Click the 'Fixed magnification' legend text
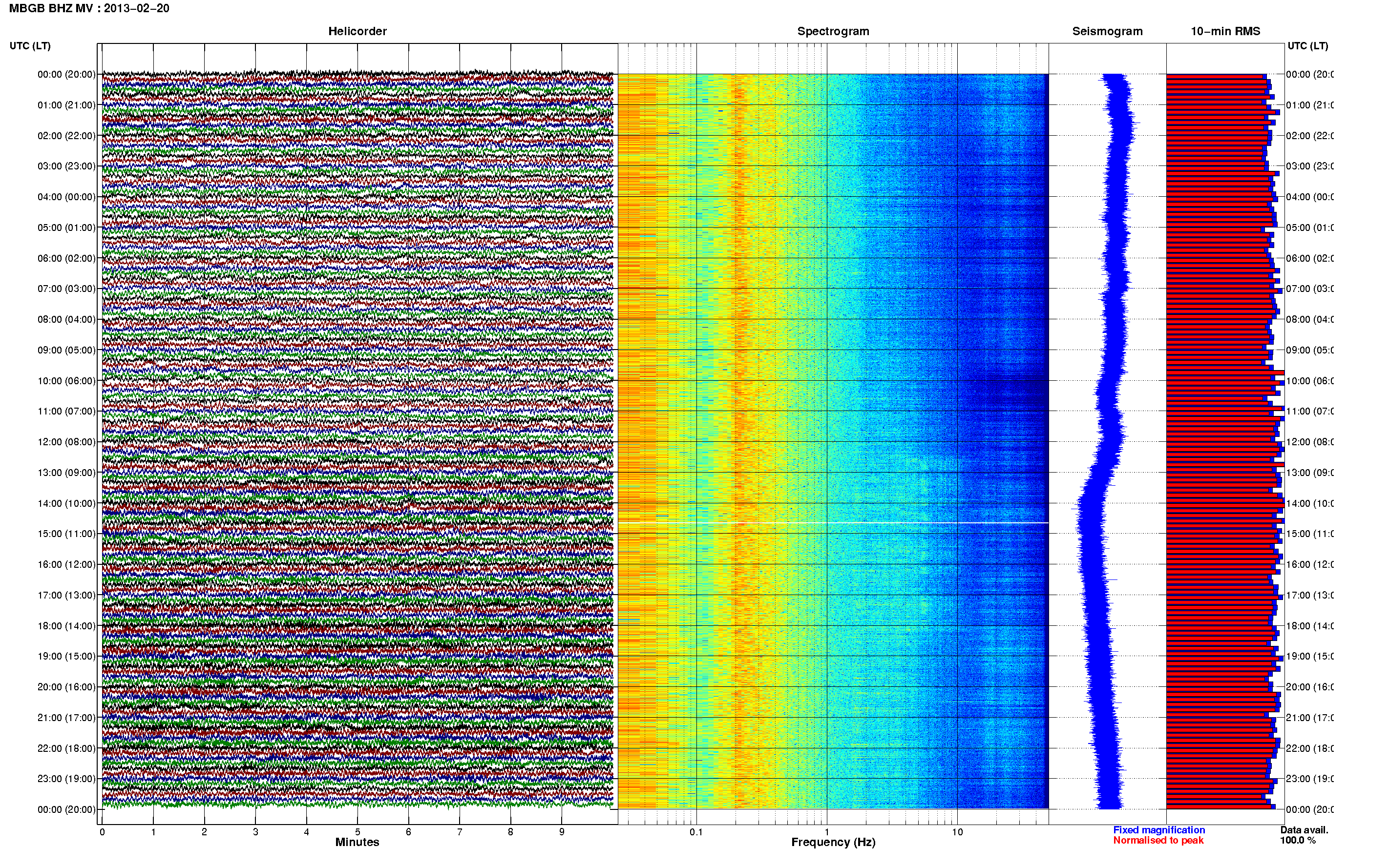Image resolution: width=1389 pixels, height=868 pixels. [x=1159, y=830]
